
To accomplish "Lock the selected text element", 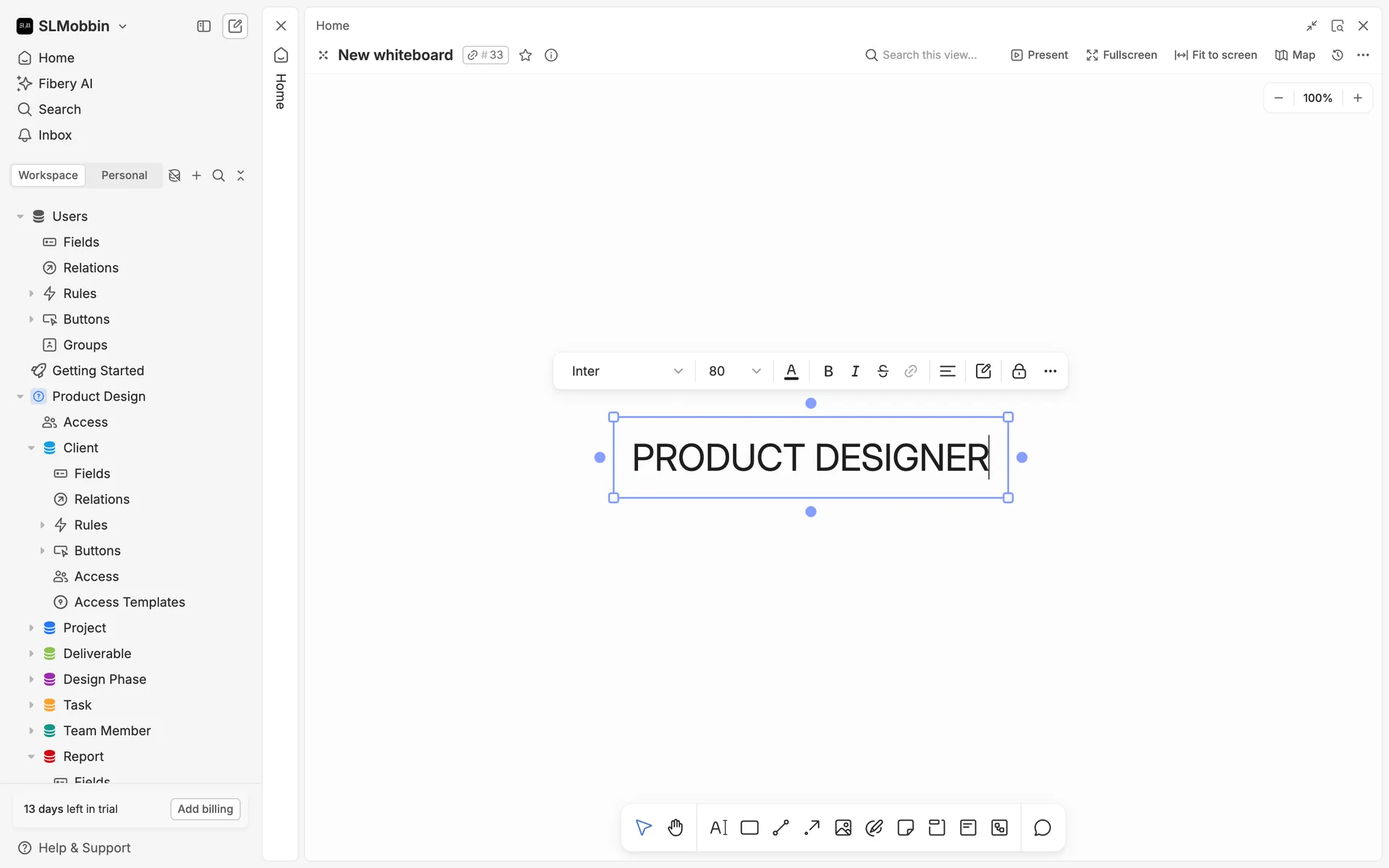I will point(1019,371).
